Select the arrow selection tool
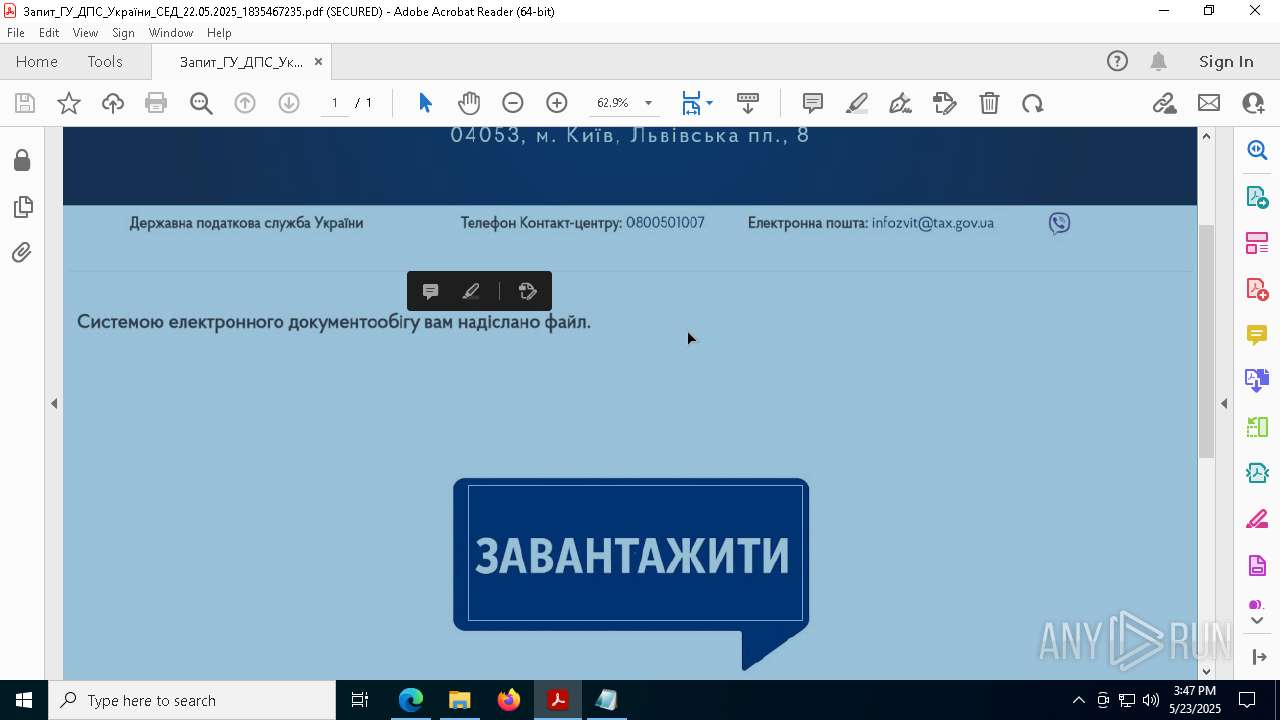 click(x=425, y=103)
